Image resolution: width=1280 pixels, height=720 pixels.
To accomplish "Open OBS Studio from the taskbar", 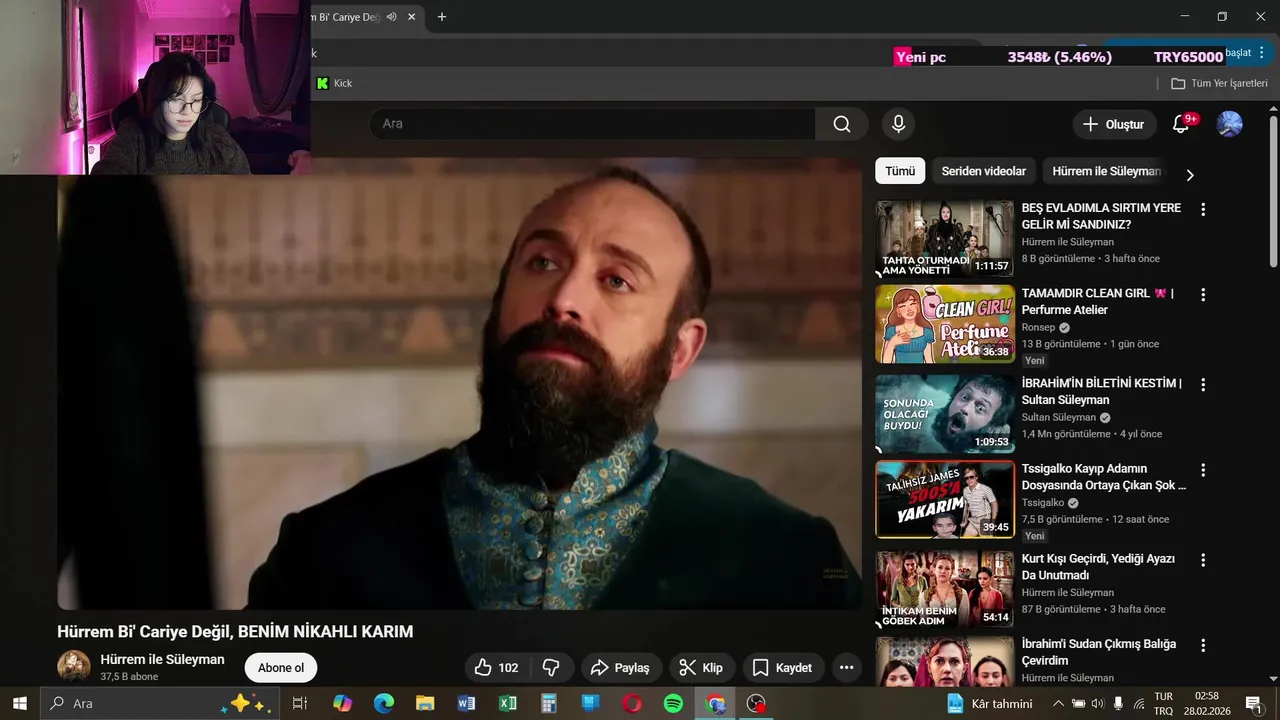I will point(757,703).
